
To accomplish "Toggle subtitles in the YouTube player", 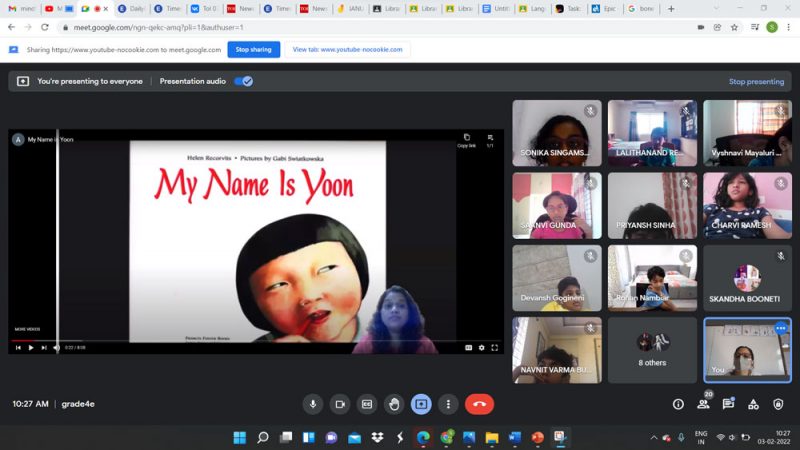I will [x=468, y=347].
